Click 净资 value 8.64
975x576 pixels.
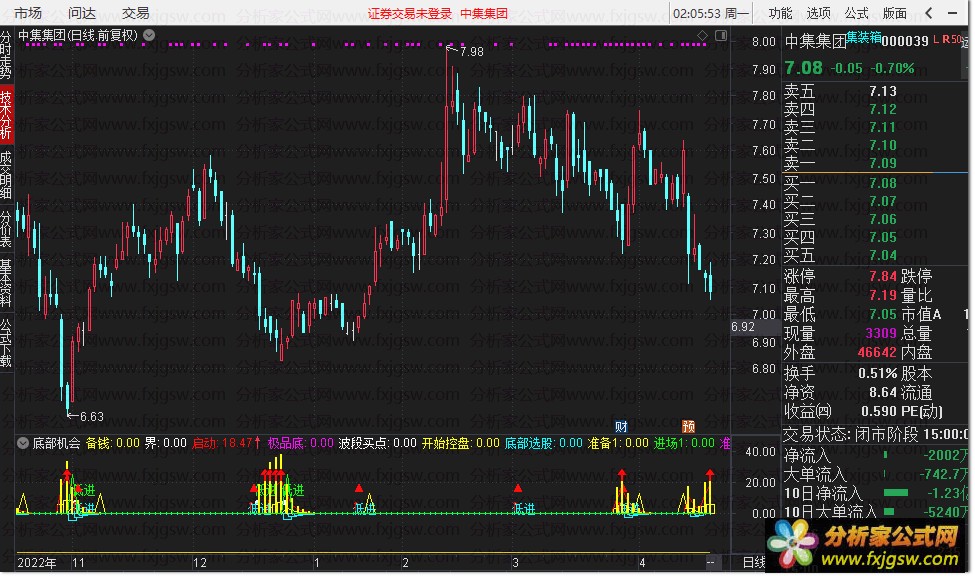[882, 393]
